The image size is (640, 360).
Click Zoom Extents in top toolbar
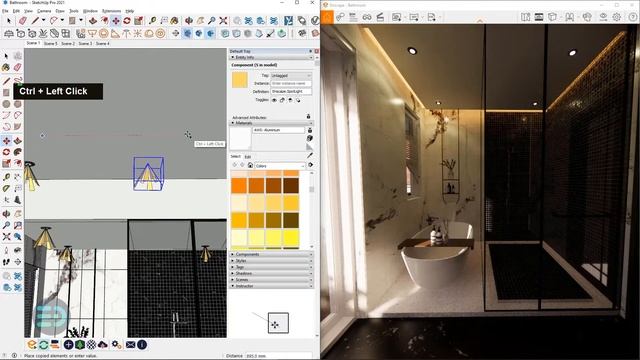click(x=223, y=20)
